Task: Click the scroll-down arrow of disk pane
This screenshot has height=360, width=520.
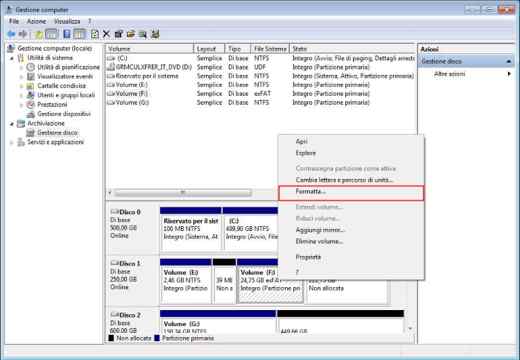Action: point(410,329)
